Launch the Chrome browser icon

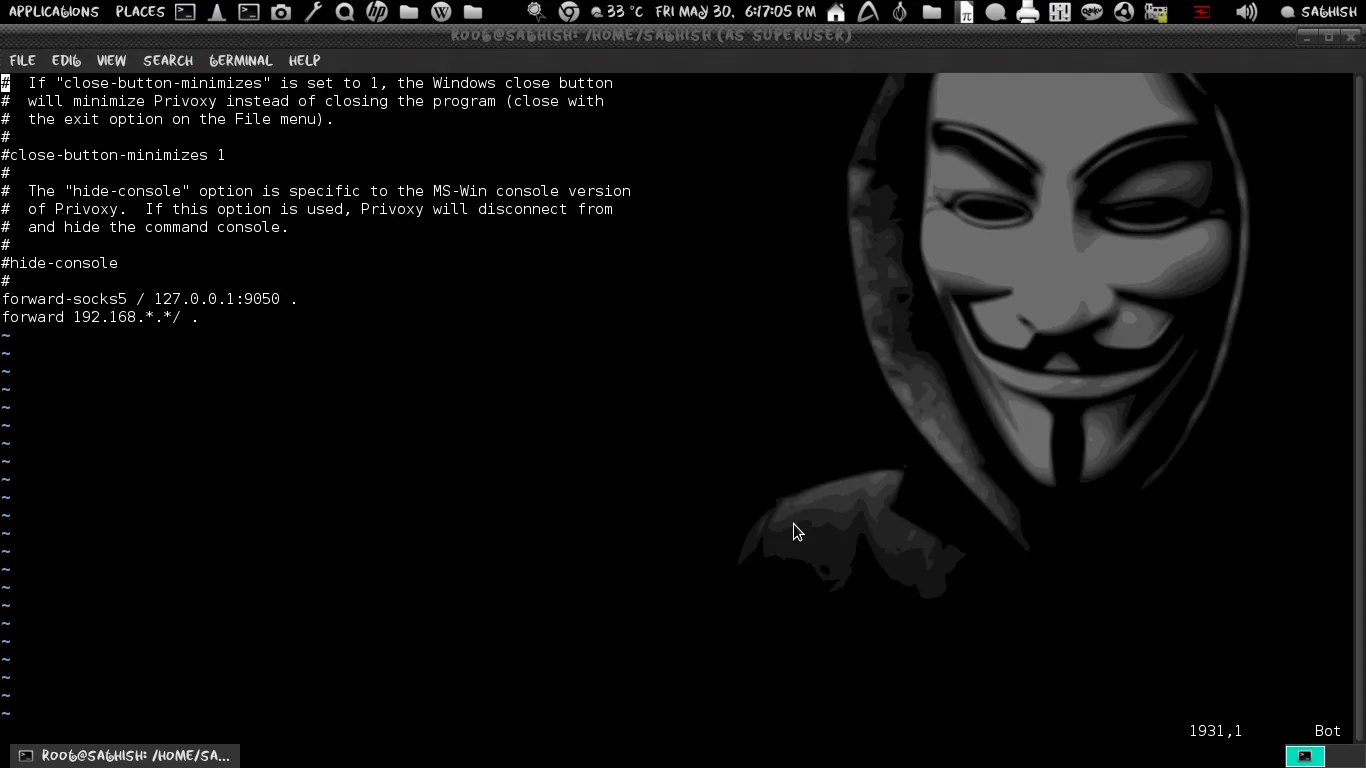point(569,12)
